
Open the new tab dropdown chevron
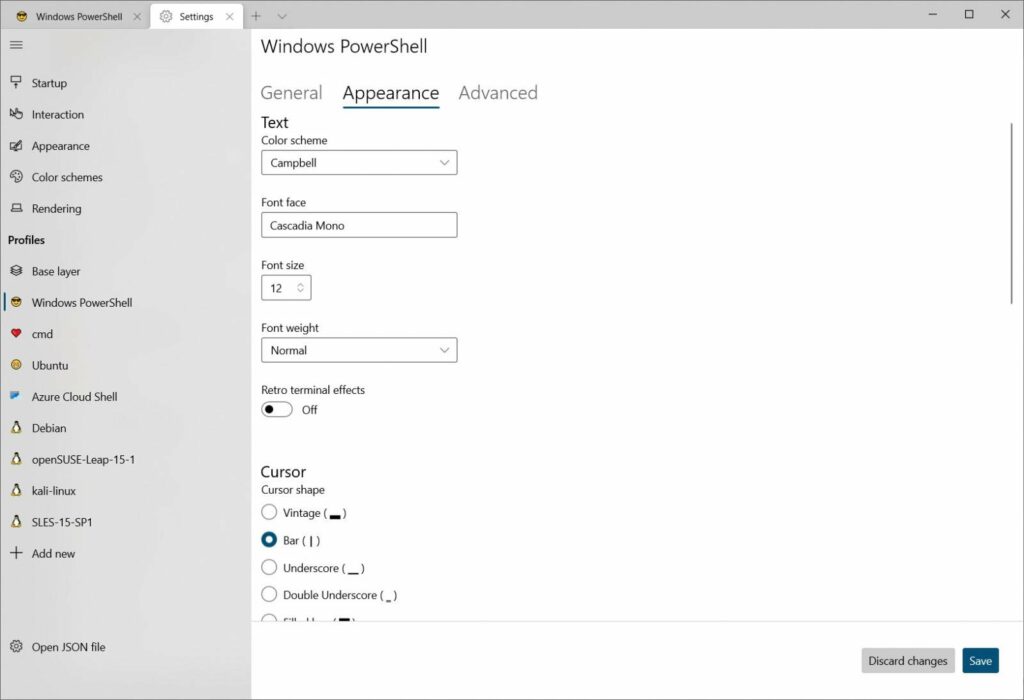[x=281, y=16]
